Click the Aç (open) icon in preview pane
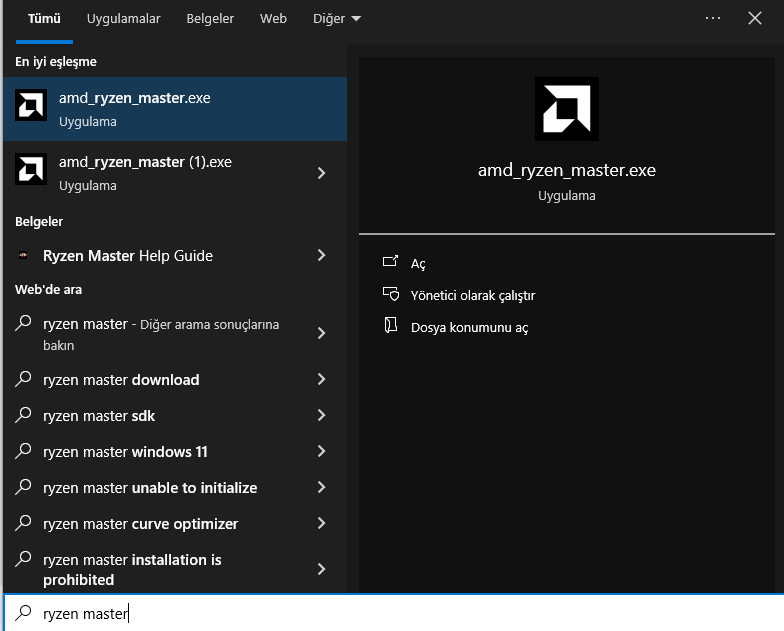 (x=390, y=263)
